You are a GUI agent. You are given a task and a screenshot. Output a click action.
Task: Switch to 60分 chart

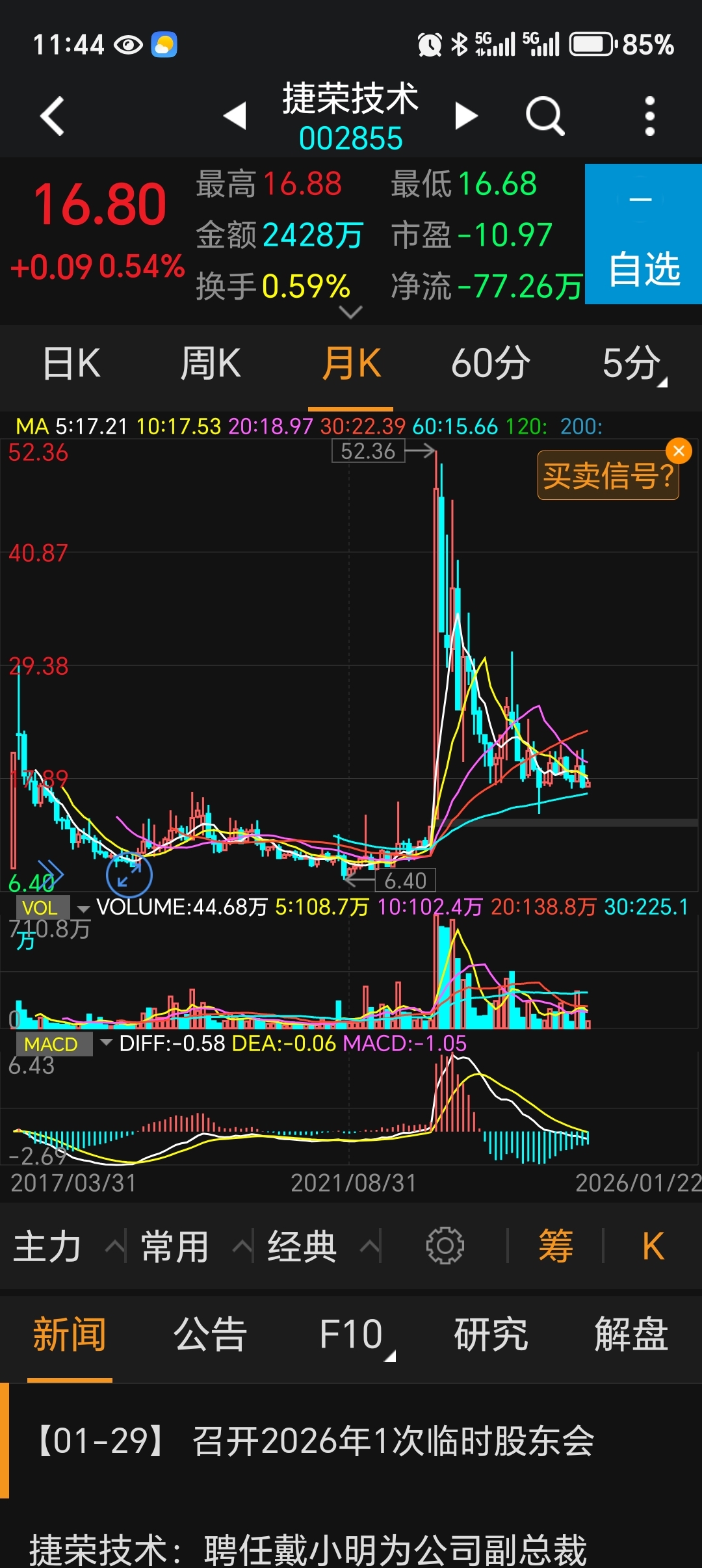pos(491,363)
